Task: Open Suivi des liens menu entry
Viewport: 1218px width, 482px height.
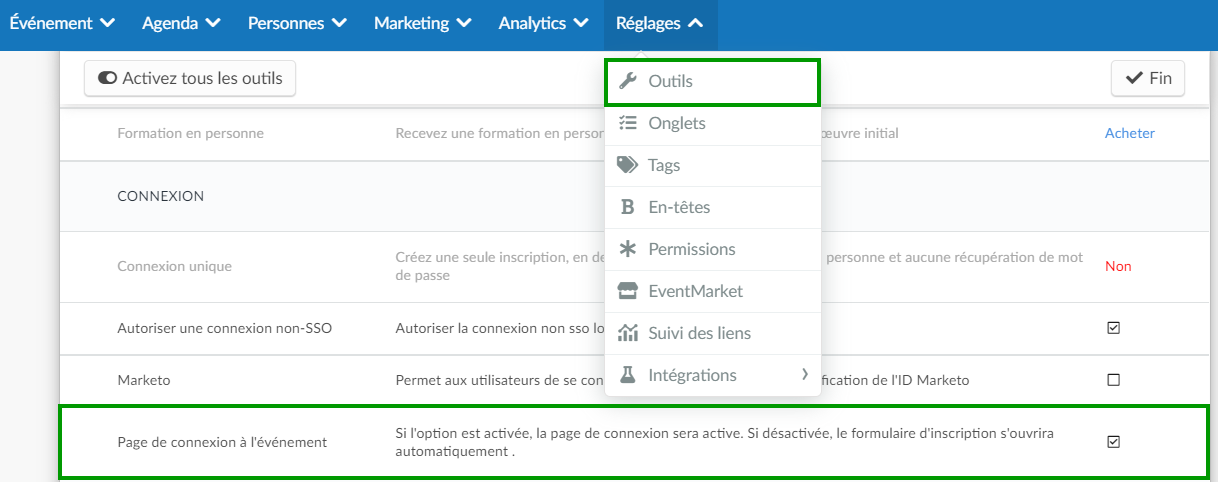Action: pos(713,333)
